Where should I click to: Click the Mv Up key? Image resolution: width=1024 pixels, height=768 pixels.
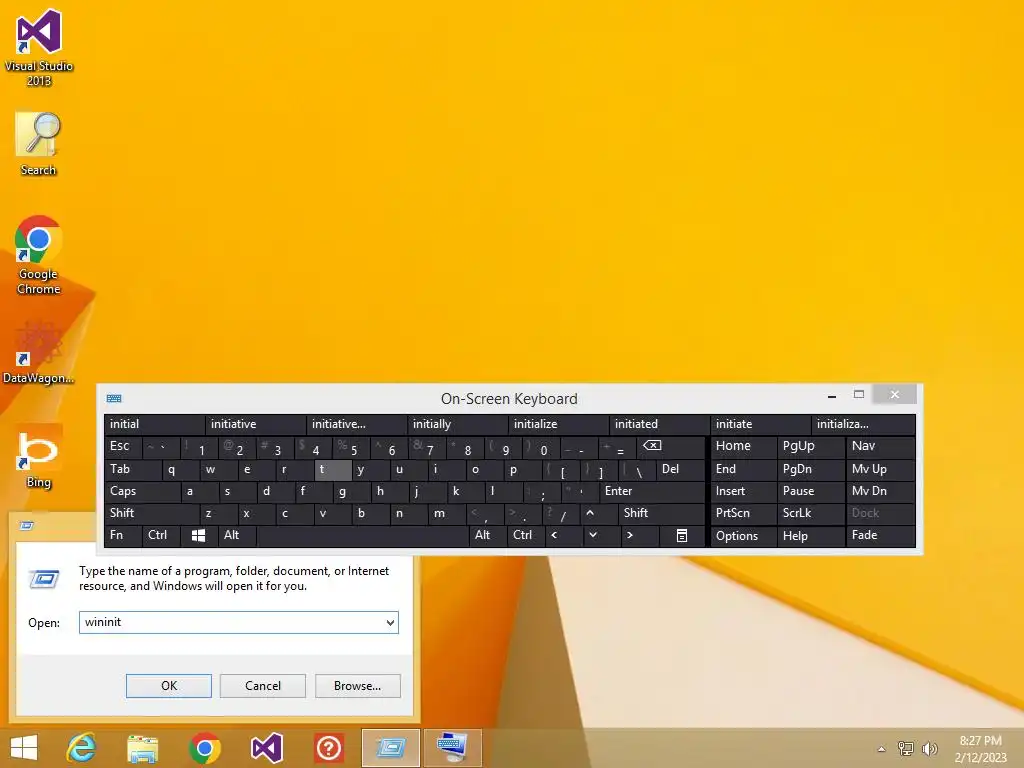pos(880,470)
